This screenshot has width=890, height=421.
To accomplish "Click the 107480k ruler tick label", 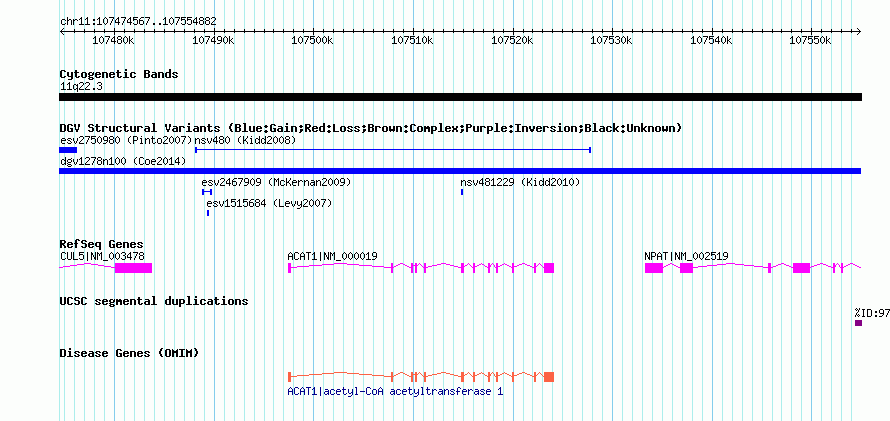I will coord(114,40).
